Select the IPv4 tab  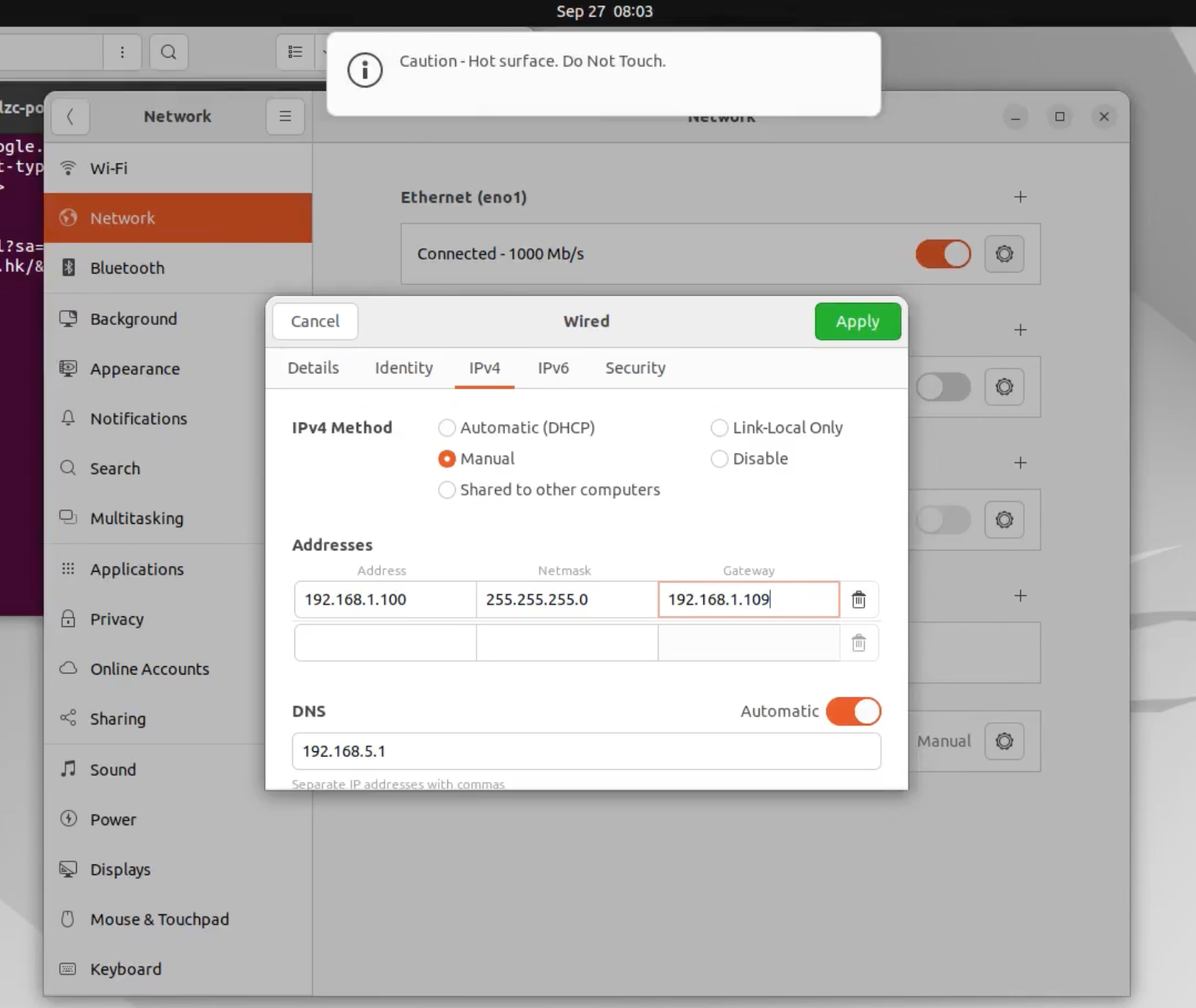pyautogui.click(x=484, y=368)
